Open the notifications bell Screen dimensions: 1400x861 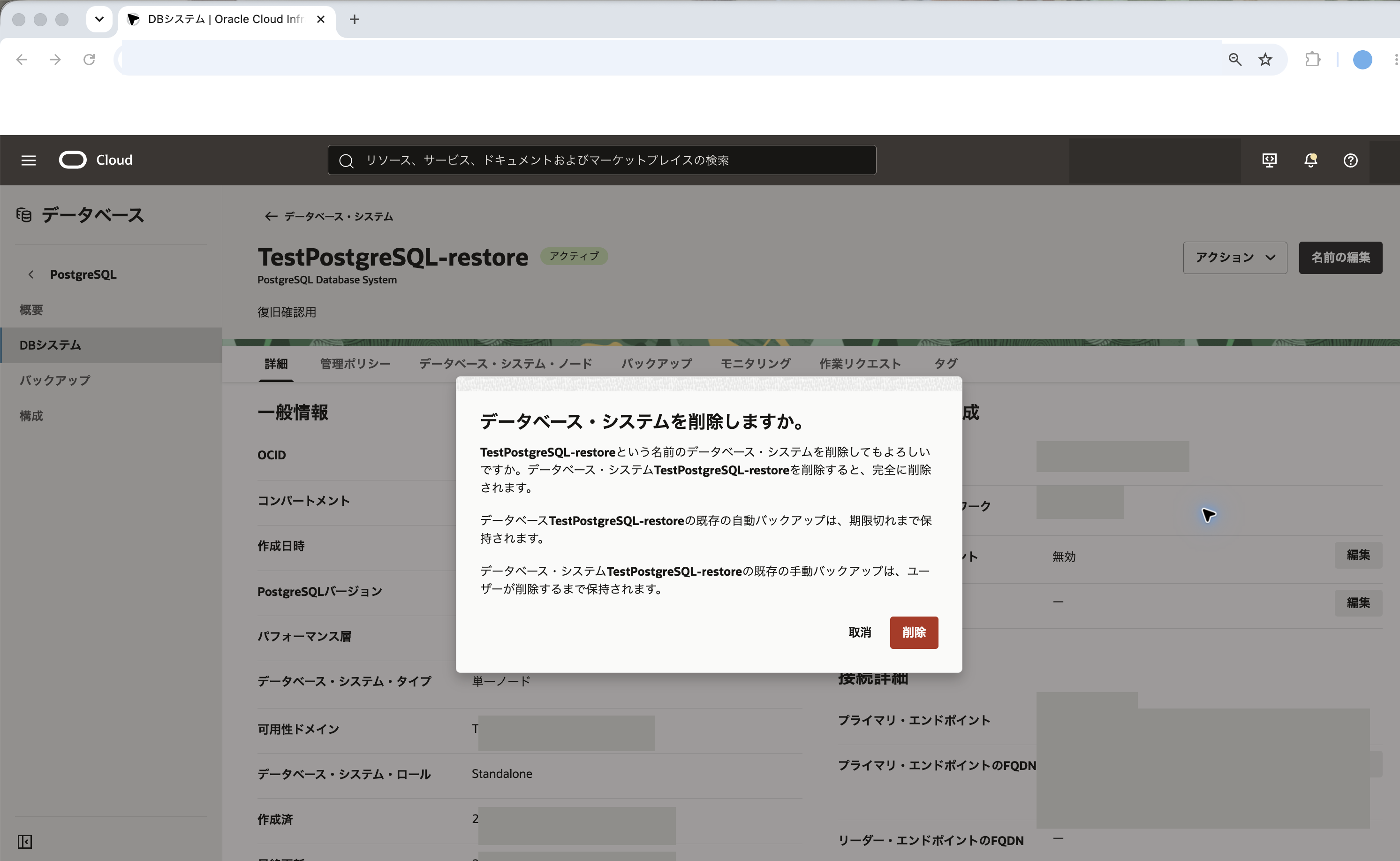(1310, 160)
